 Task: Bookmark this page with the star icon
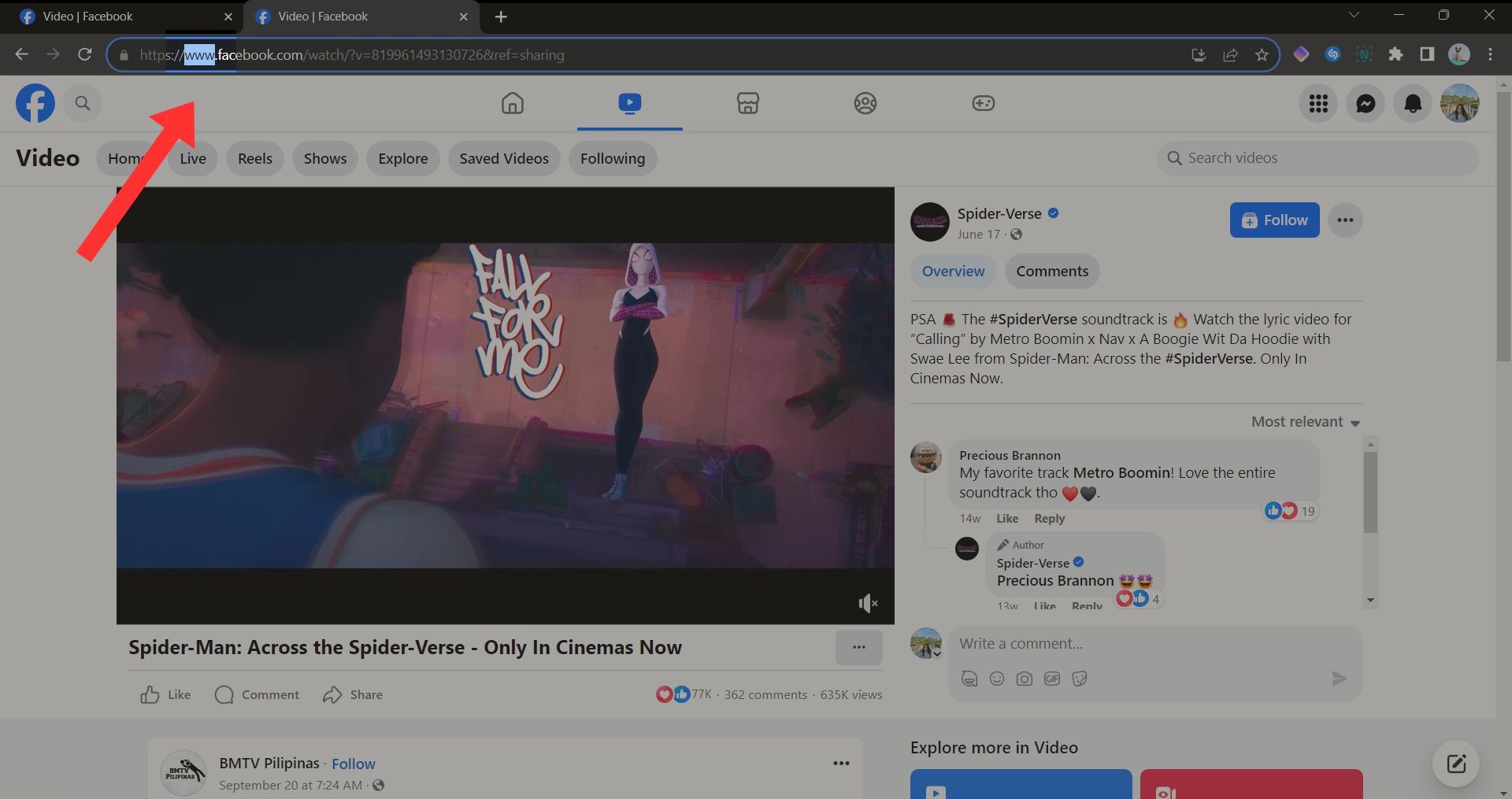(1262, 54)
